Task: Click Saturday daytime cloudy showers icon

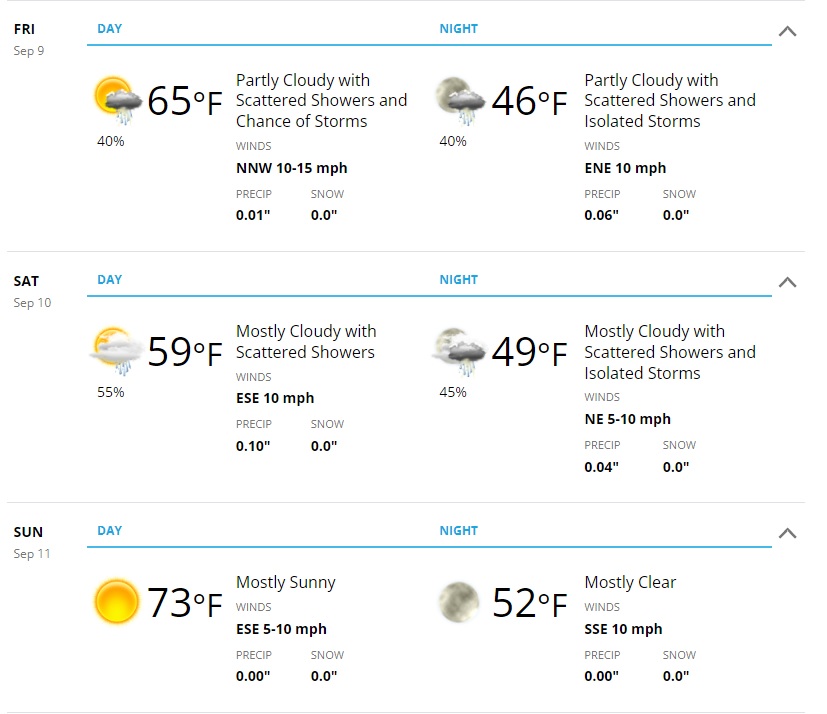Action: click(117, 352)
